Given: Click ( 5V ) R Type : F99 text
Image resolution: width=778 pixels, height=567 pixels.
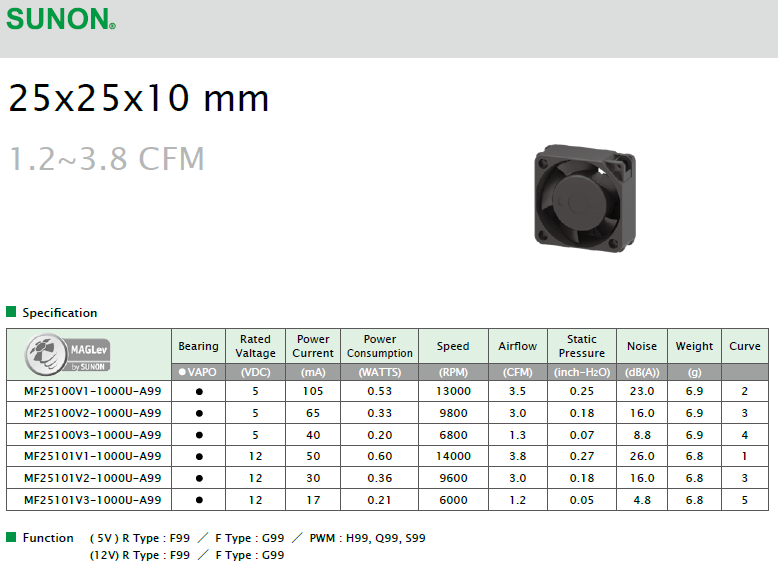Looking at the screenshot, I should [x=139, y=538].
